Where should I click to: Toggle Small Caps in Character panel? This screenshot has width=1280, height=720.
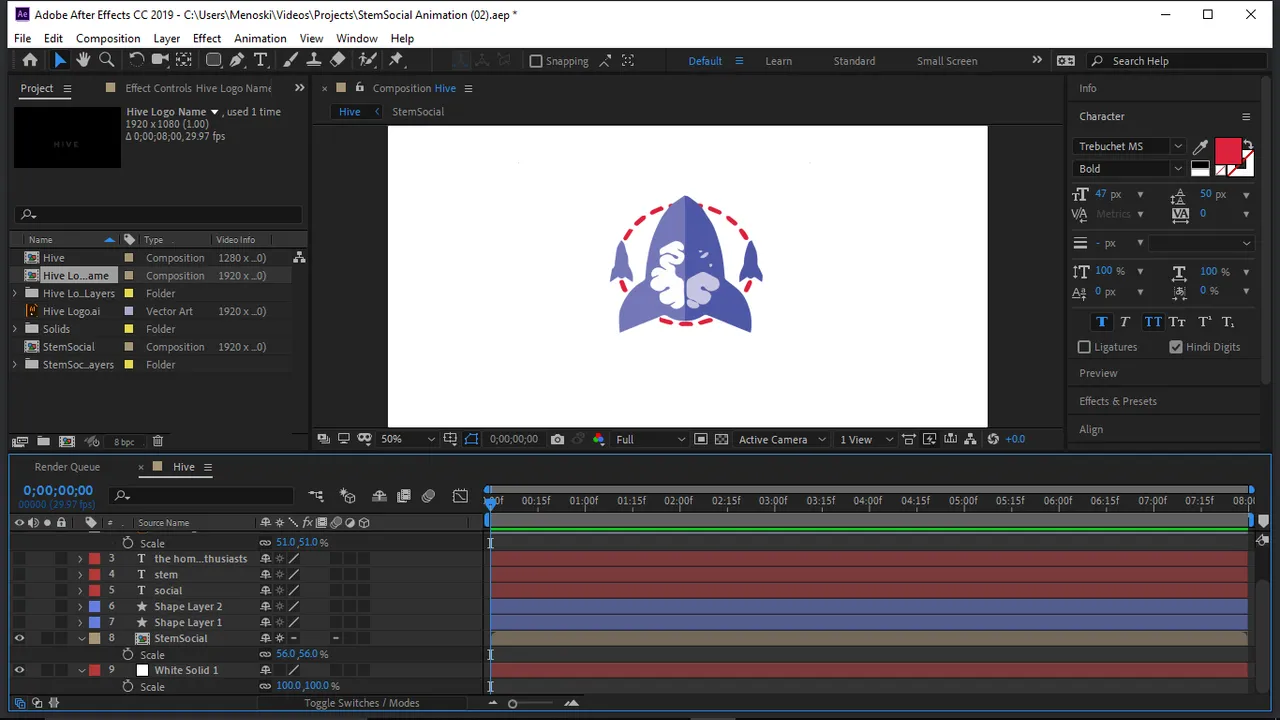(1177, 322)
